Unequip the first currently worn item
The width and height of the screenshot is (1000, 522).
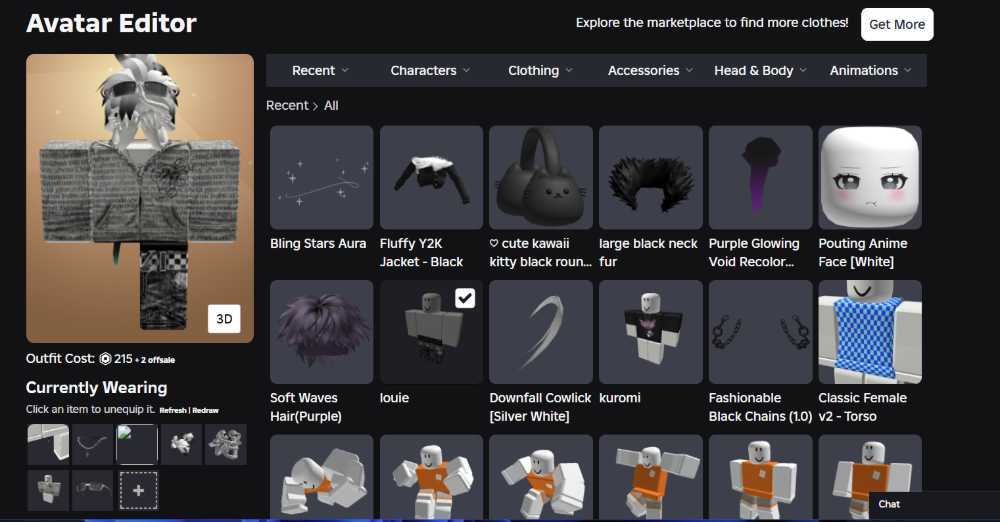[x=48, y=444]
